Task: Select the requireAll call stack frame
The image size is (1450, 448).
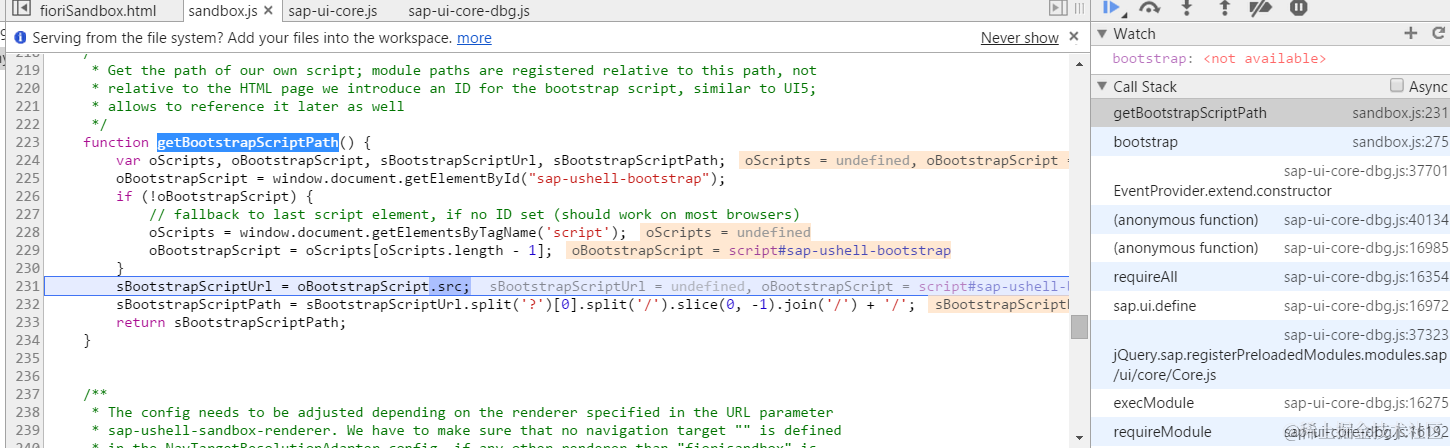Action: [1270, 277]
